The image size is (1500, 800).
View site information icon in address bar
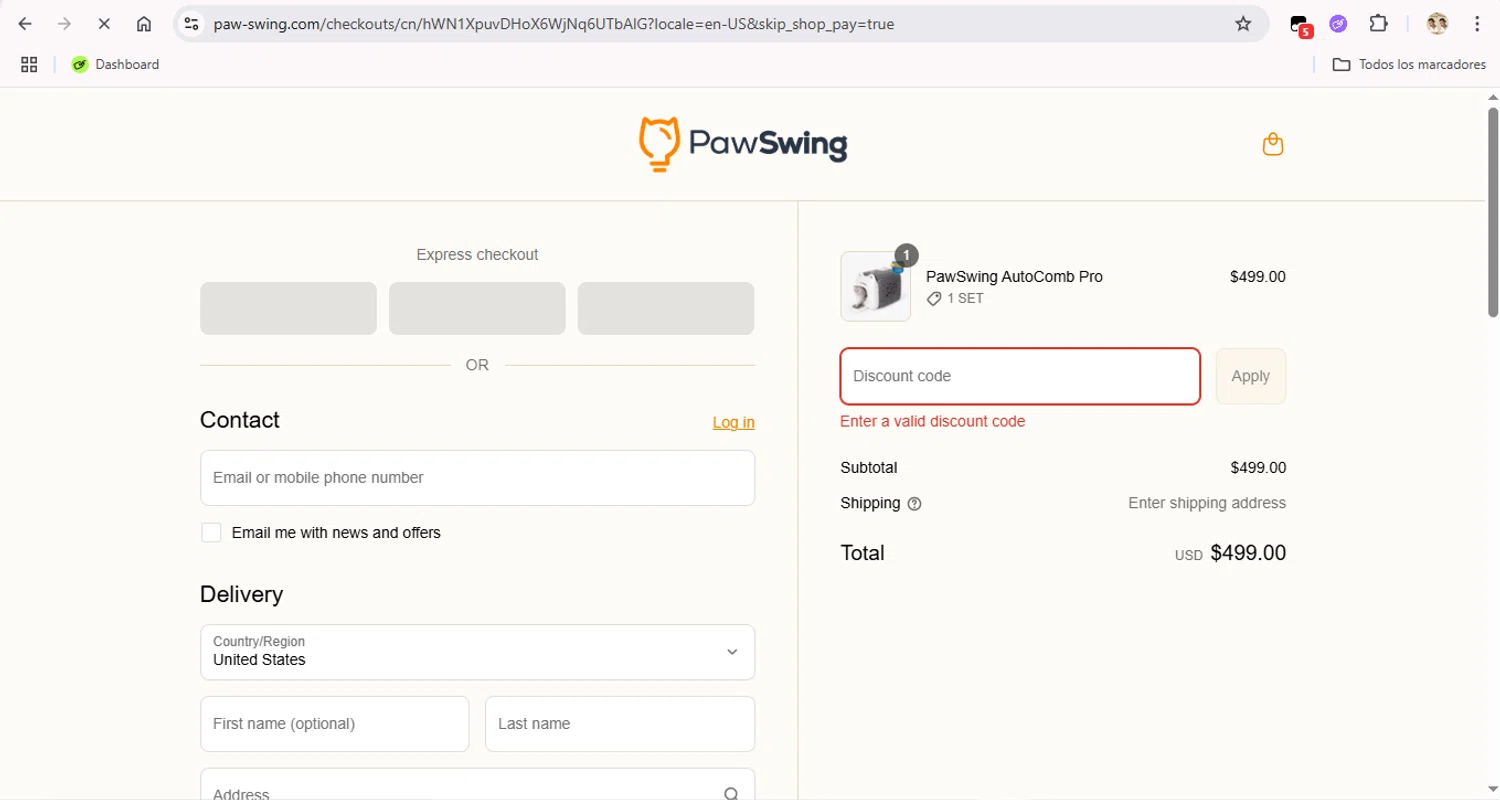click(192, 24)
